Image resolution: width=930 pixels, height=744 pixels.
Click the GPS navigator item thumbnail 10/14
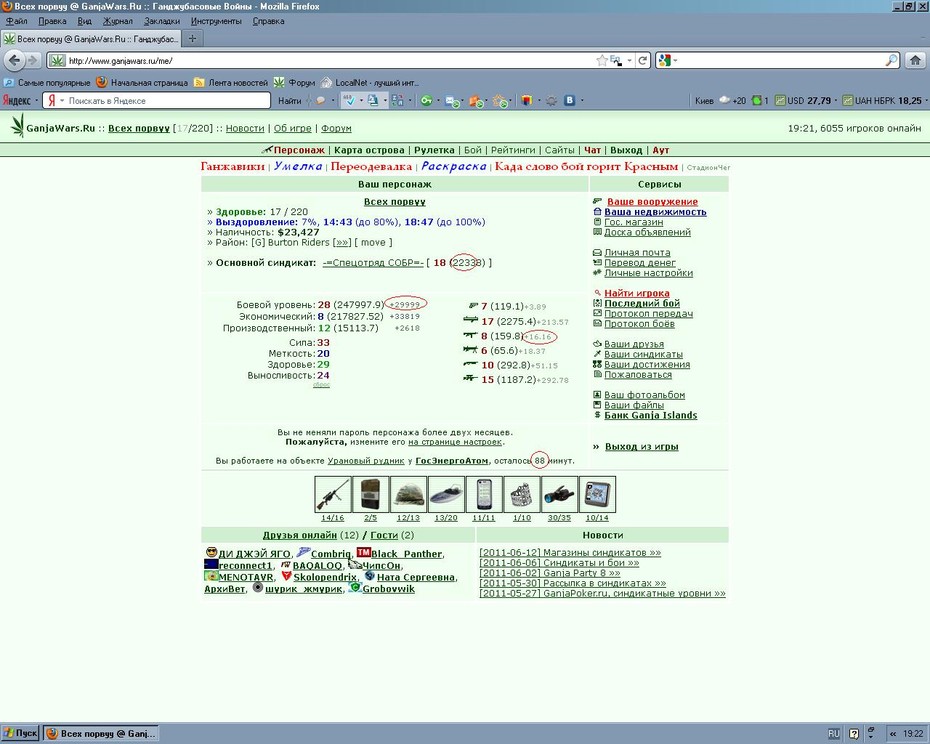click(597, 494)
